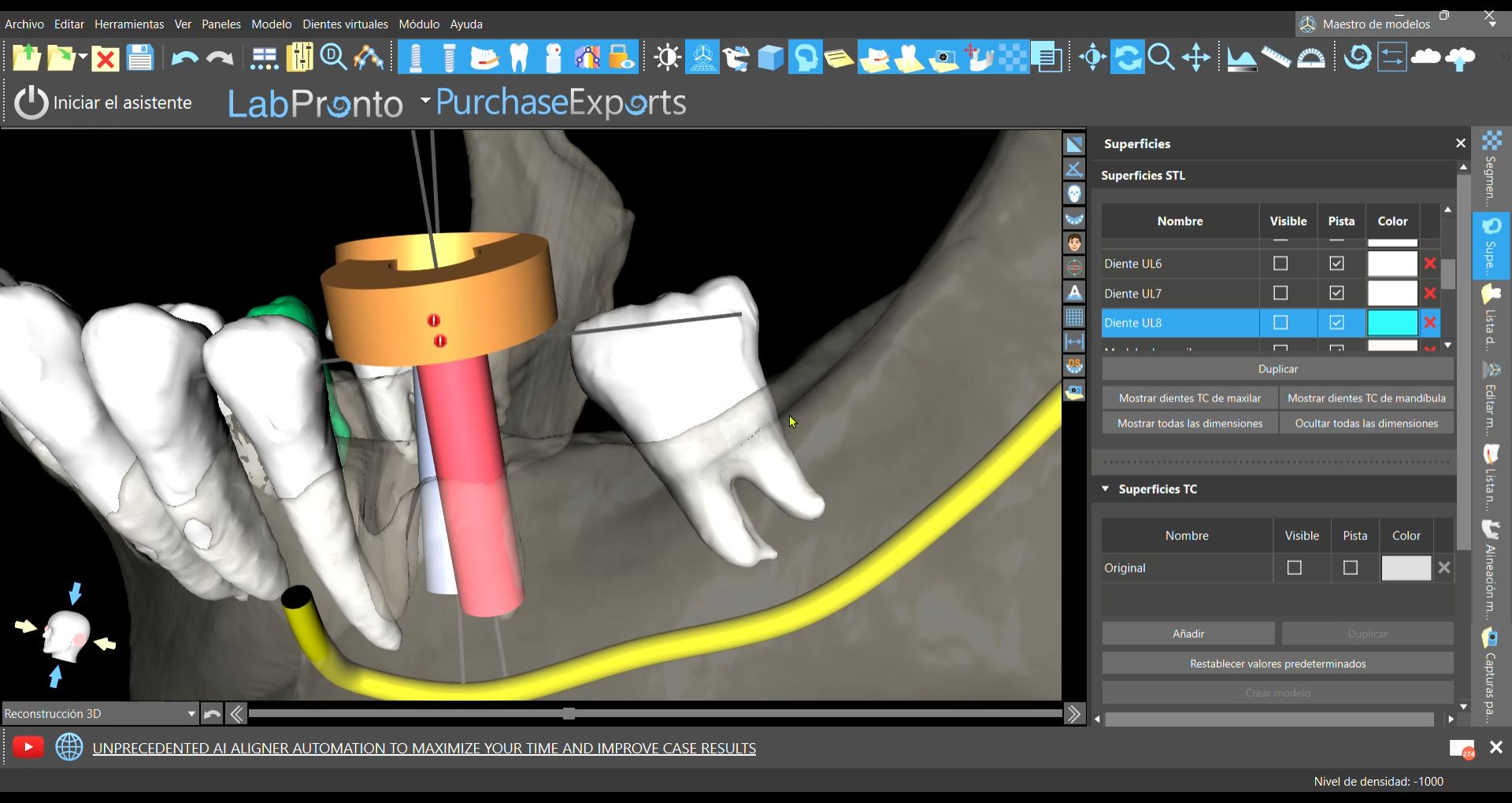The image size is (1512, 803).
Task: Open the Herramientas menu
Action: coord(129,24)
